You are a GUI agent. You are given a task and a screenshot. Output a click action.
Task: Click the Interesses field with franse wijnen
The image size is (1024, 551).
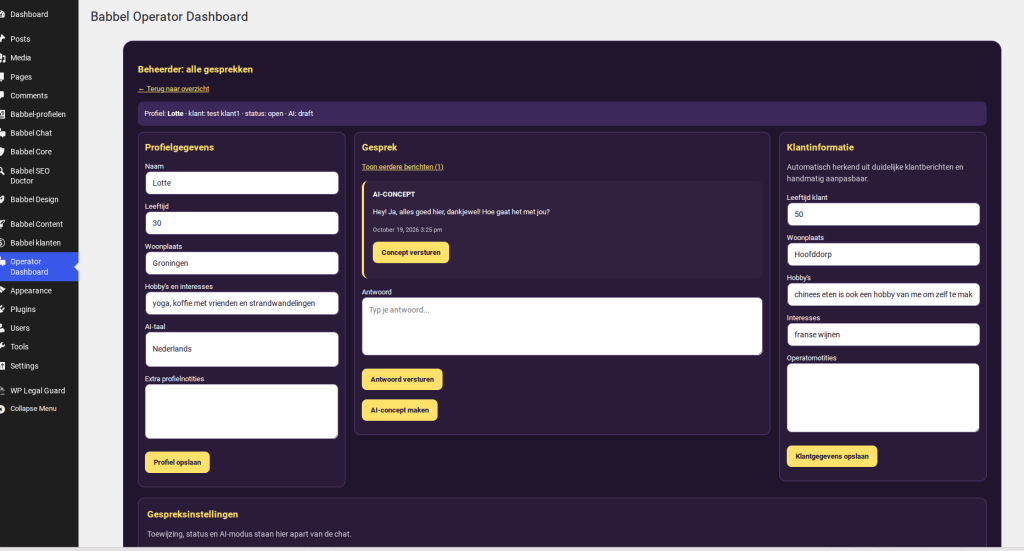coord(883,335)
